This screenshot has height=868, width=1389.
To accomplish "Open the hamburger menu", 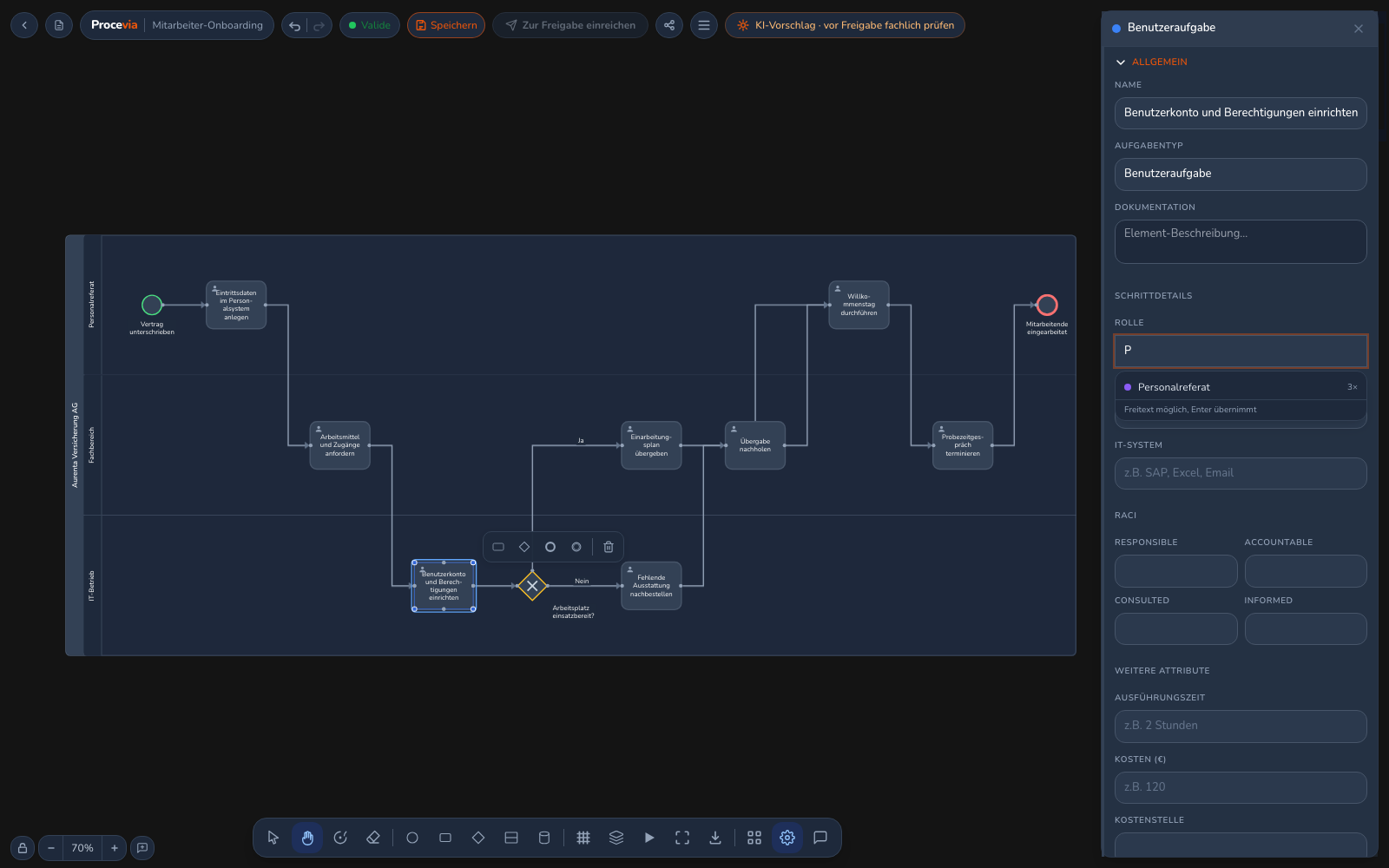I will [704, 25].
